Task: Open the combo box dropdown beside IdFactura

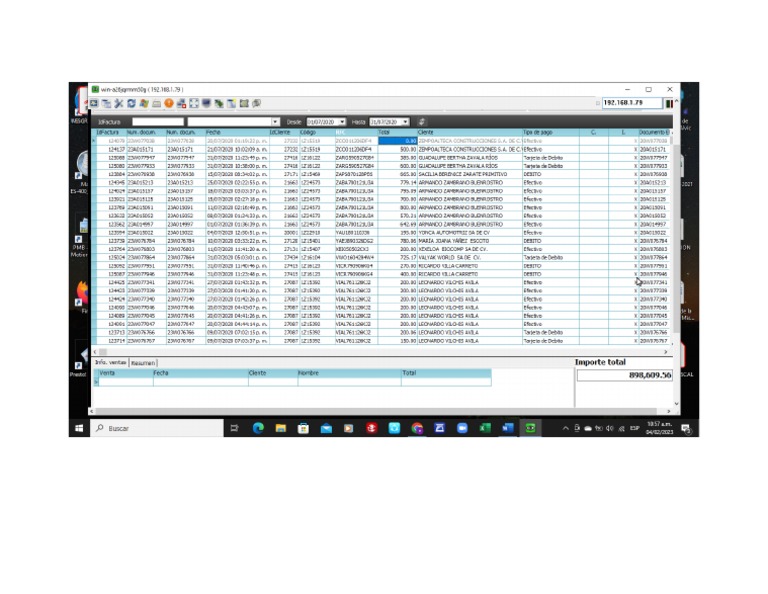Action: coord(275,121)
